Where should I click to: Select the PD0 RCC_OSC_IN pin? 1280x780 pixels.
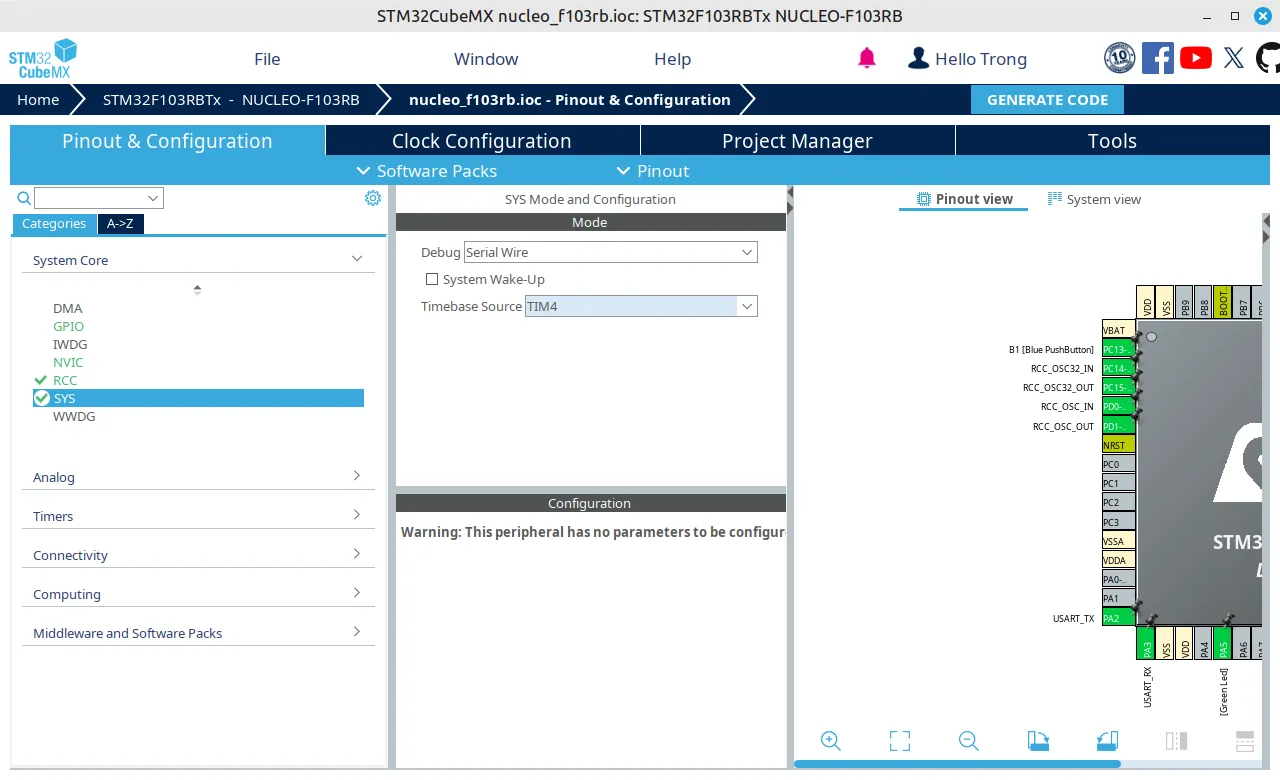pyautogui.click(x=1118, y=407)
